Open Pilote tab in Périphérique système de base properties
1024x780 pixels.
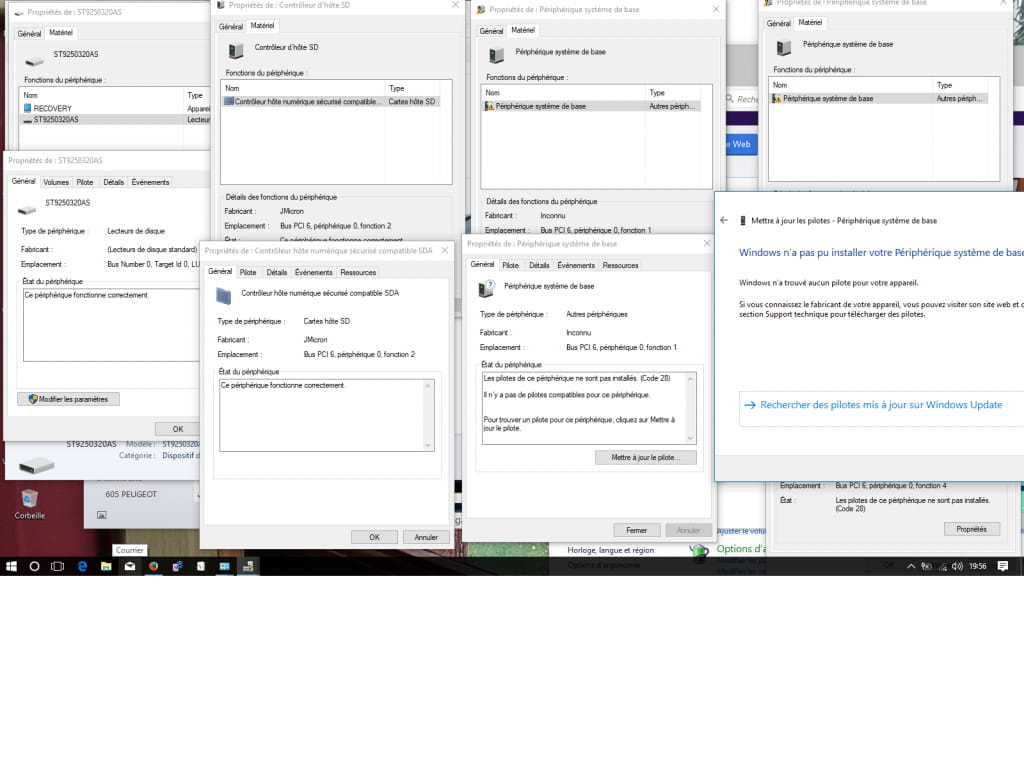(x=511, y=265)
